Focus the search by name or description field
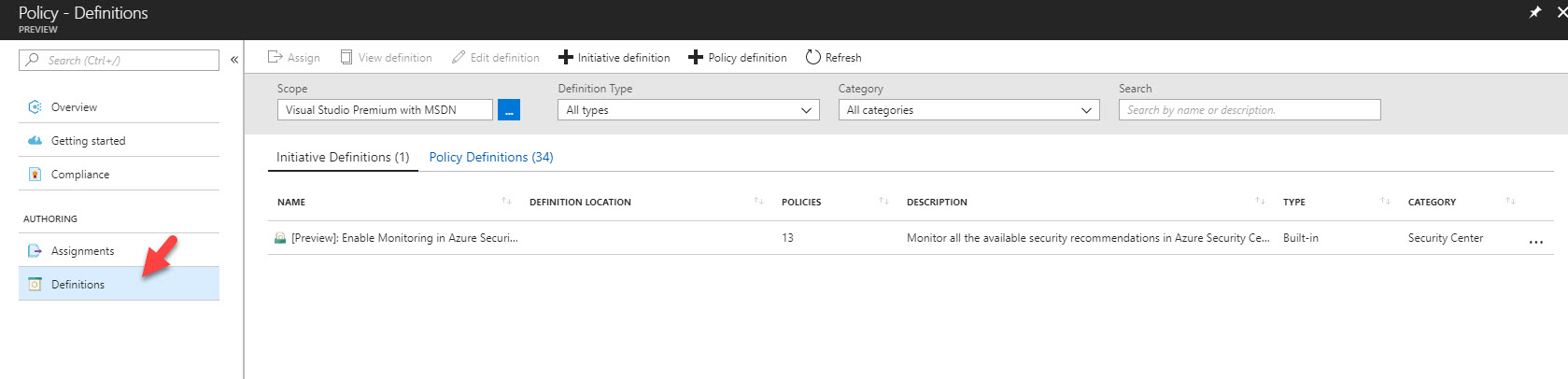 point(1250,110)
